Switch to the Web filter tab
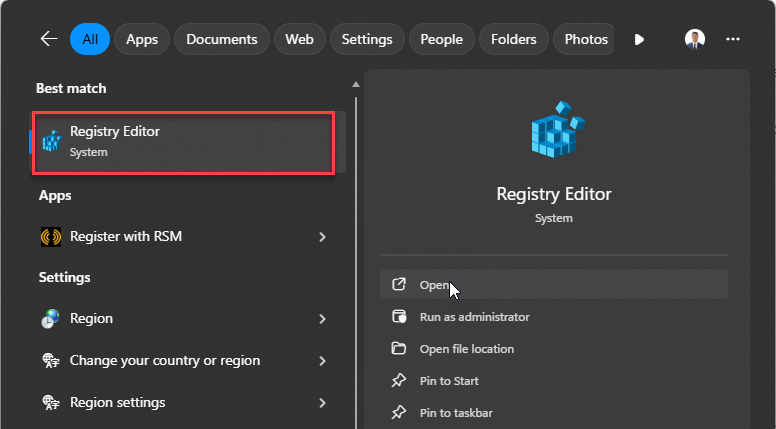 (299, 40)
